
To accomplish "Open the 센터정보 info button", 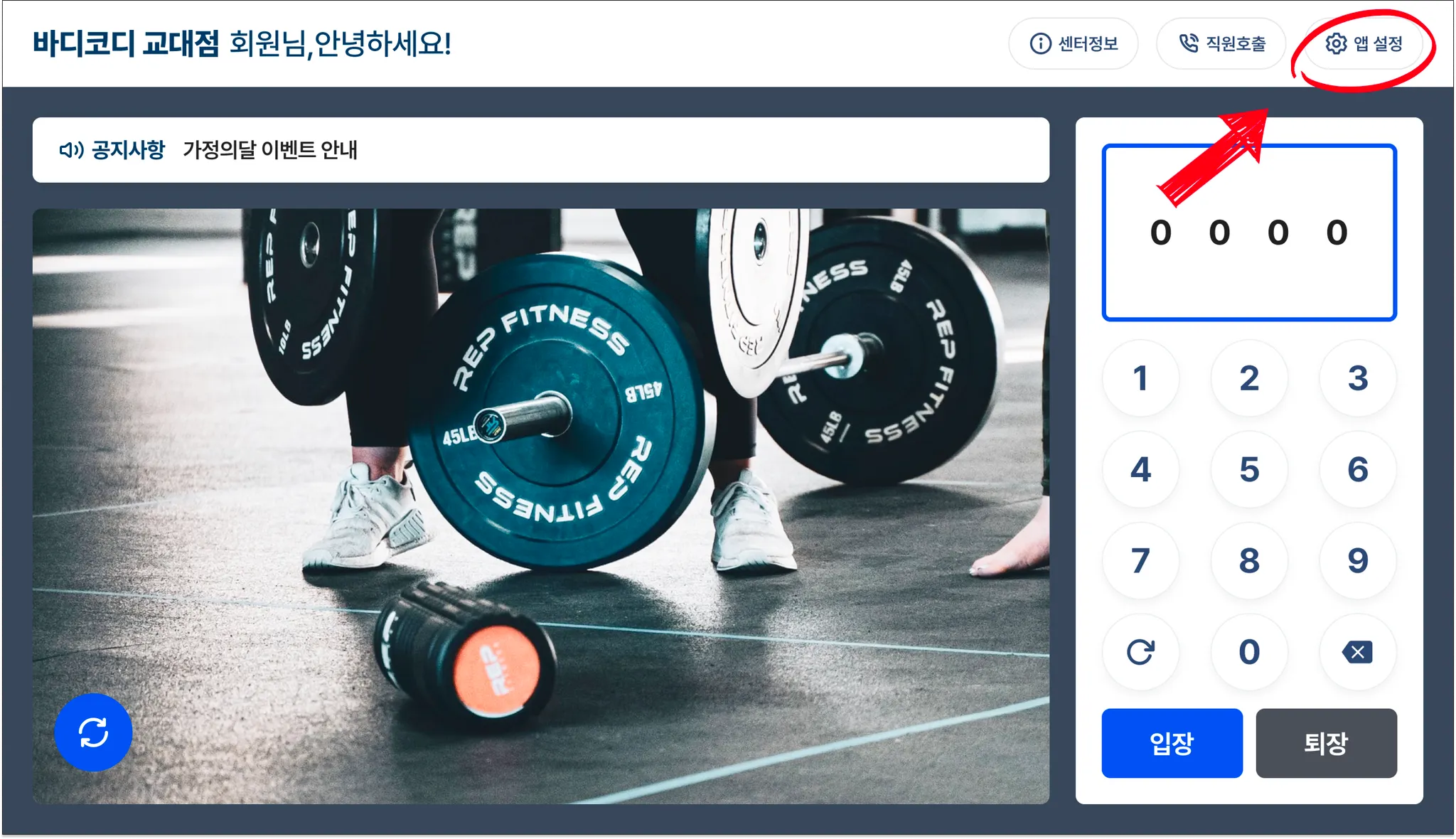I will tap(1074, 44).
